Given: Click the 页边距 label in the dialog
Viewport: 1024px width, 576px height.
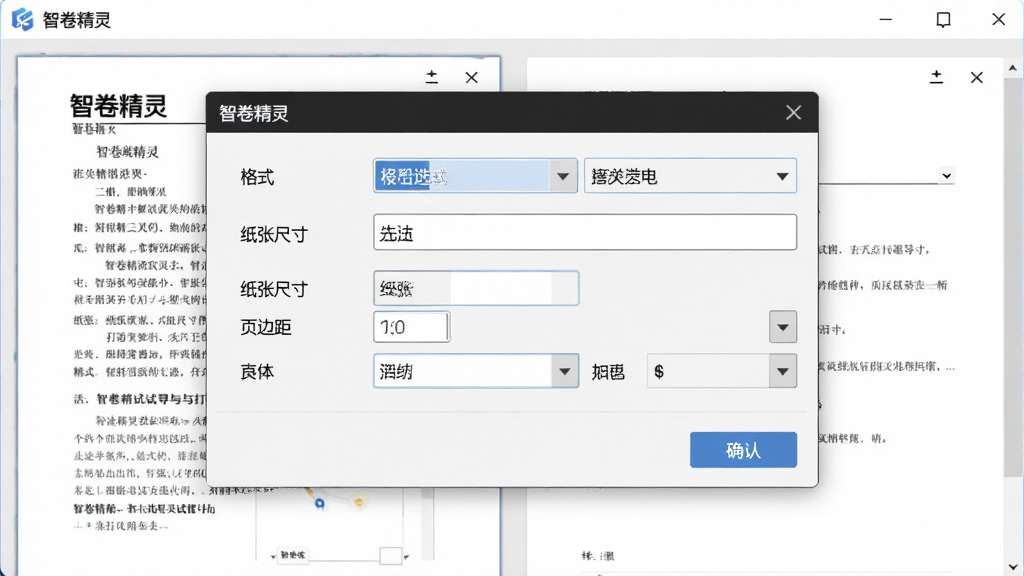Looking at the screenshot, I should coord(266,327).
